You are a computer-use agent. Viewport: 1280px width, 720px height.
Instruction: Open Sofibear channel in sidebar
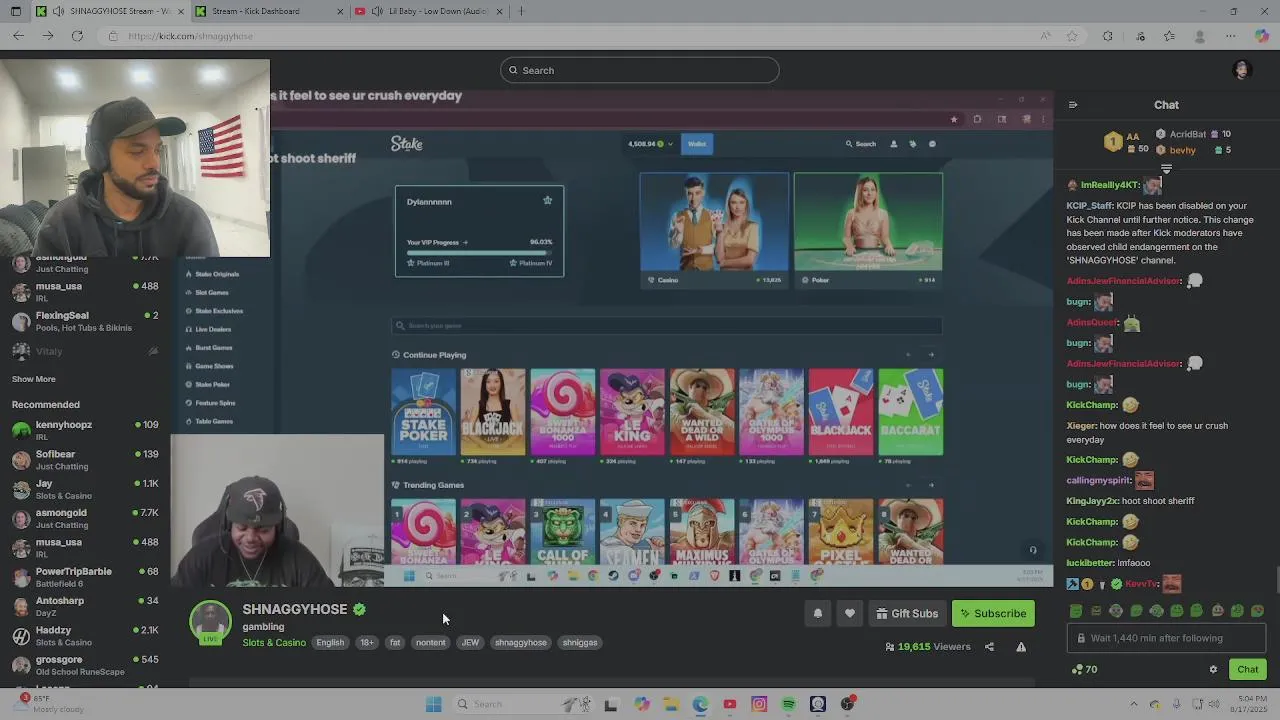pos(85,460)
